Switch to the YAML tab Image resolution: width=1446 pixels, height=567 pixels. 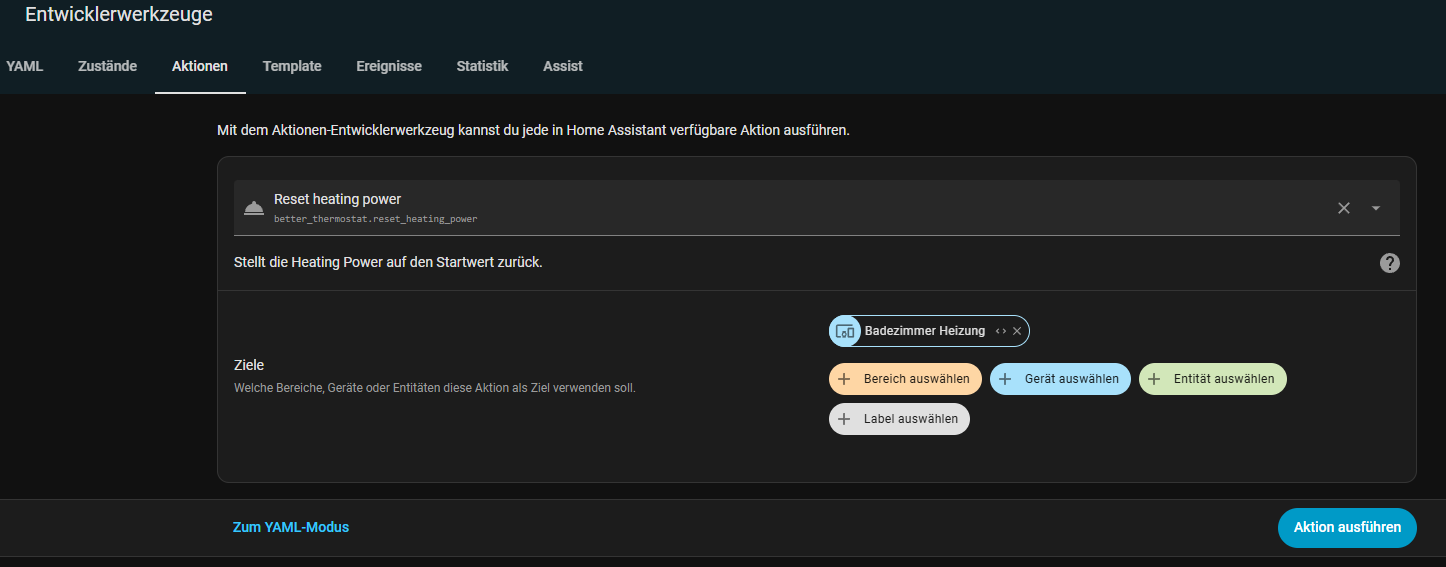pyautogui.click(x=24, y=66)
